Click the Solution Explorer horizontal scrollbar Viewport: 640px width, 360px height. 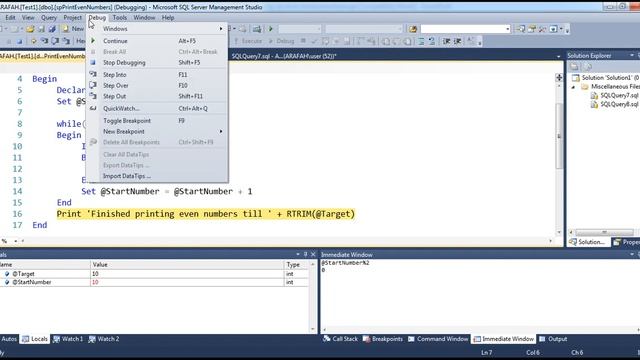pyautogui.click(x=604, y=232)
